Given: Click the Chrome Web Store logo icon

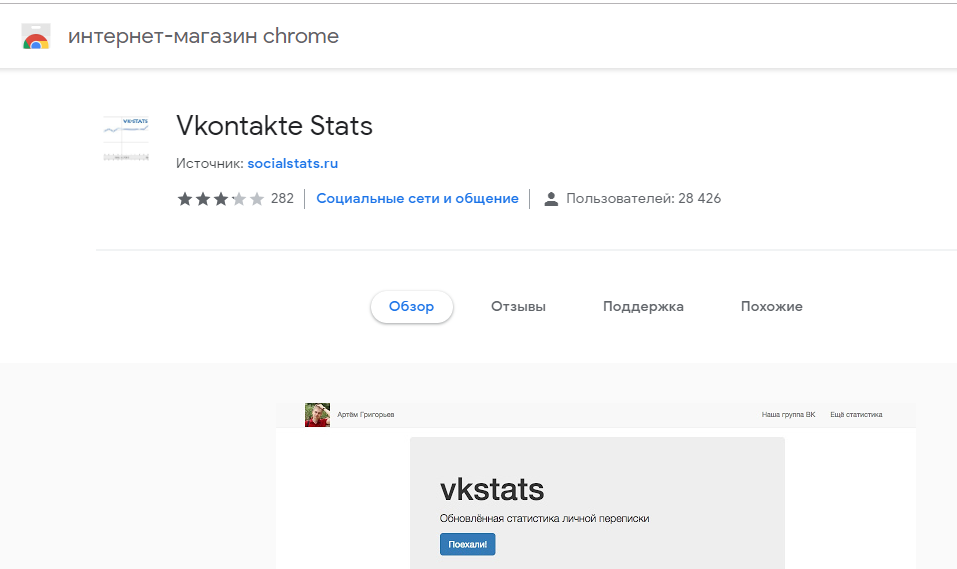Looking at the screenshot, I should coord(35,37).
